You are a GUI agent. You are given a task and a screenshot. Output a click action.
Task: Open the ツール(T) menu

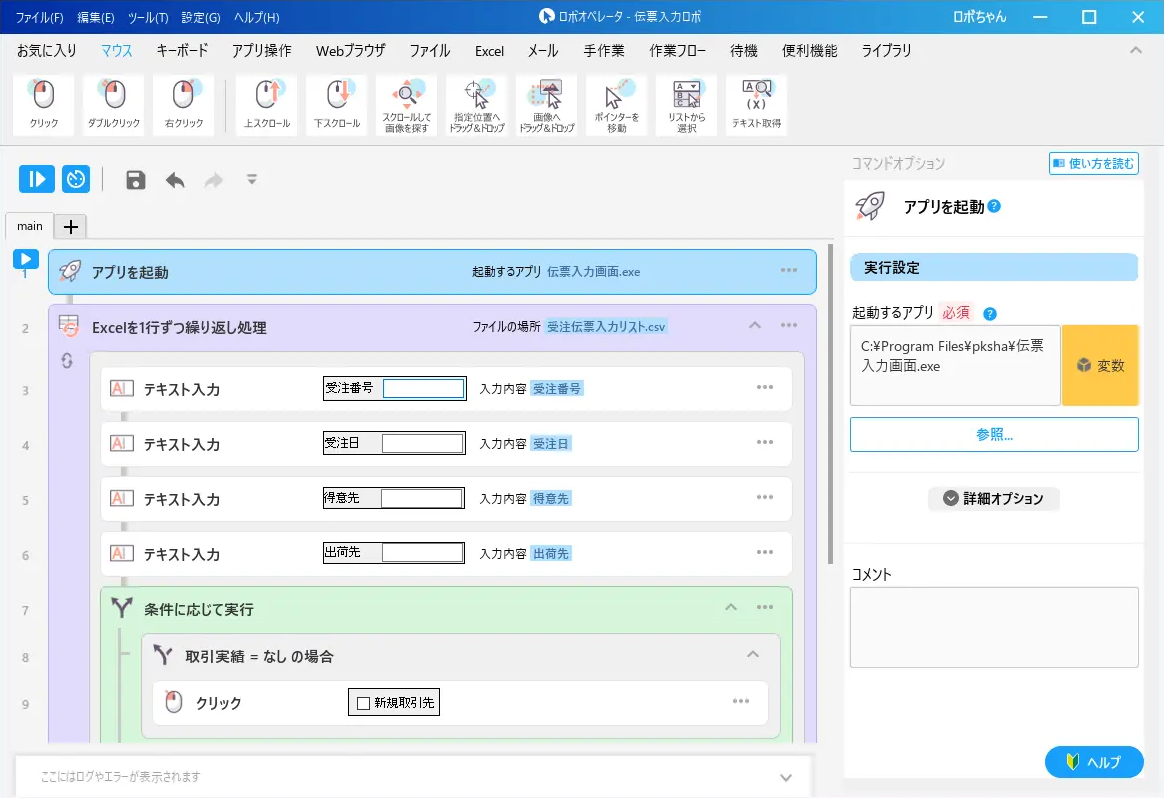[x=148, y=17]
